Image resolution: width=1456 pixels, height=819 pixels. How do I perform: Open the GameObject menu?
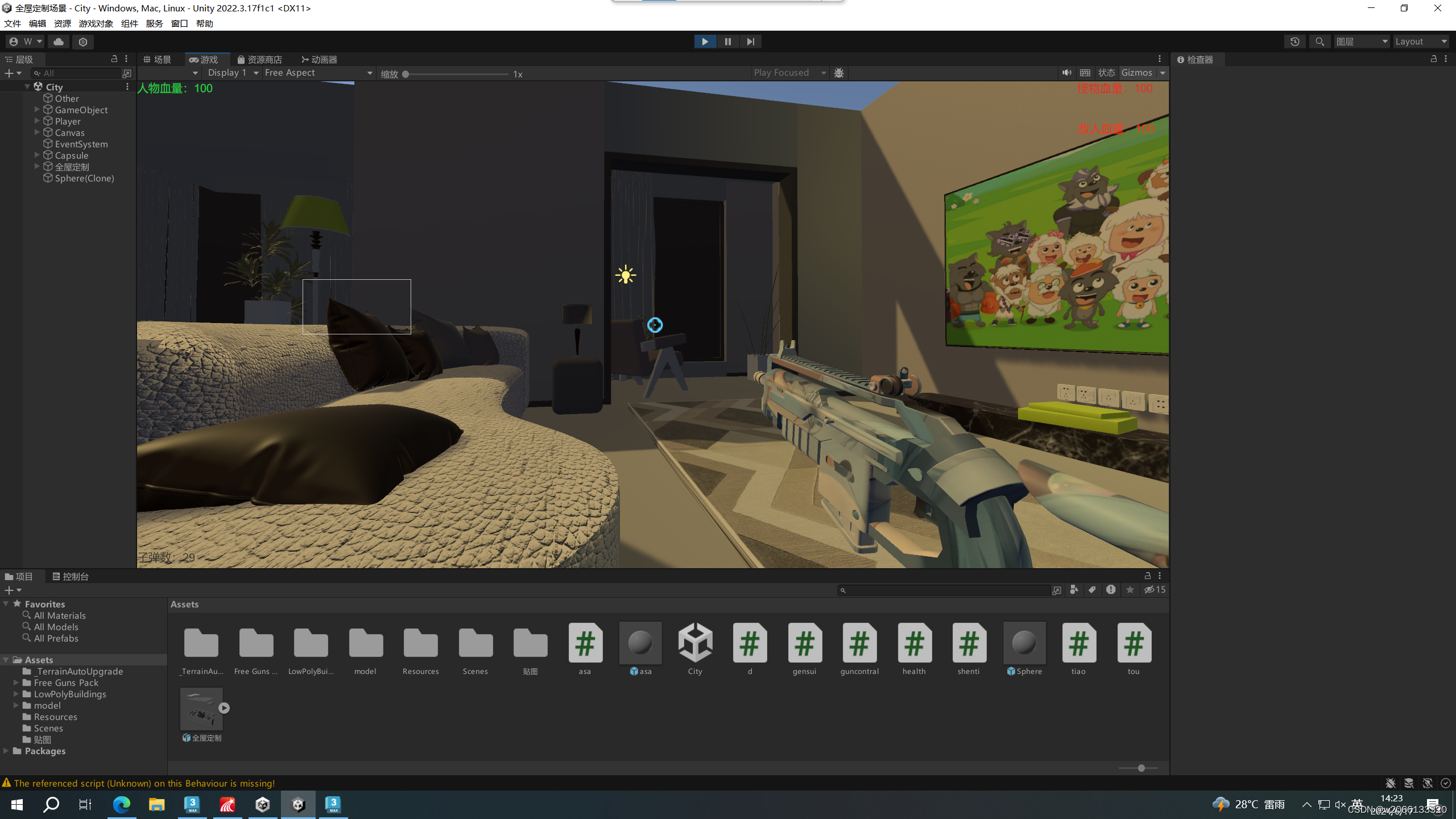click(x=96, y=23)
